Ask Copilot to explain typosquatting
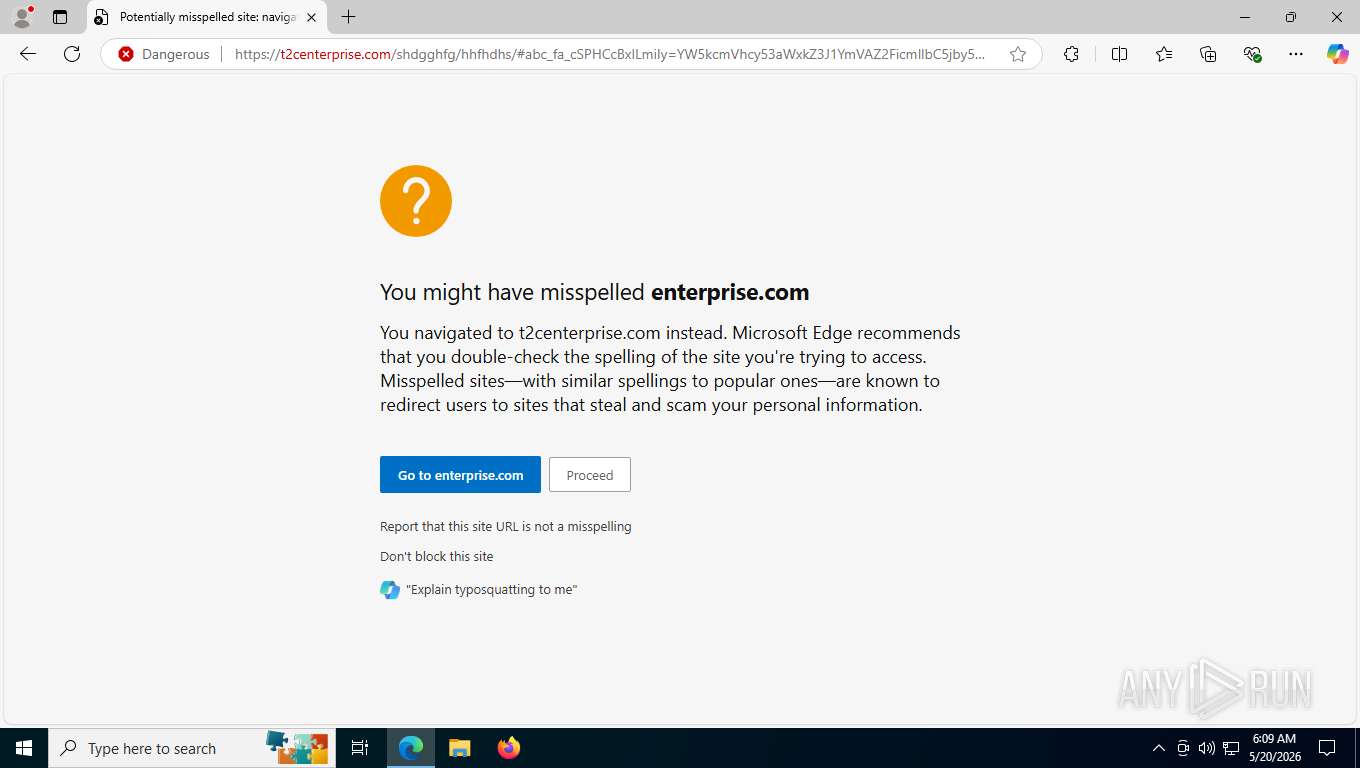The image size is (1360, 768). pos(491,590)
